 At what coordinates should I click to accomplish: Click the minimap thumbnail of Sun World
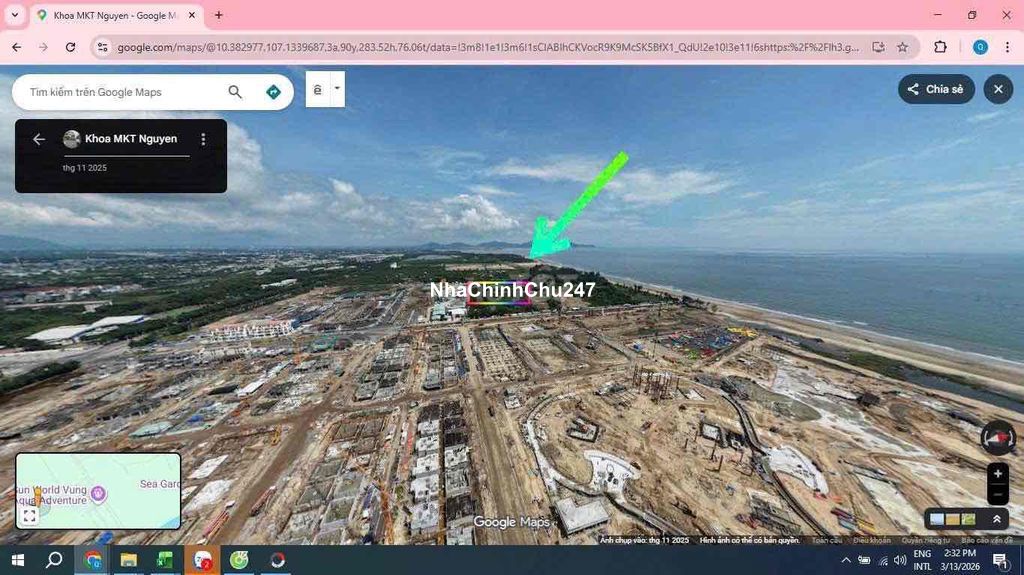click(98, 490)
